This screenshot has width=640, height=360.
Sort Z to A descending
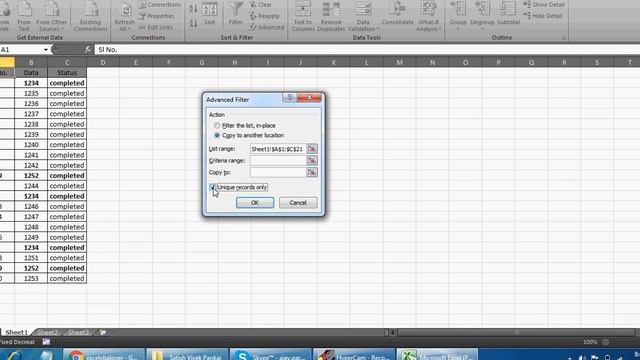coord(193,23)
